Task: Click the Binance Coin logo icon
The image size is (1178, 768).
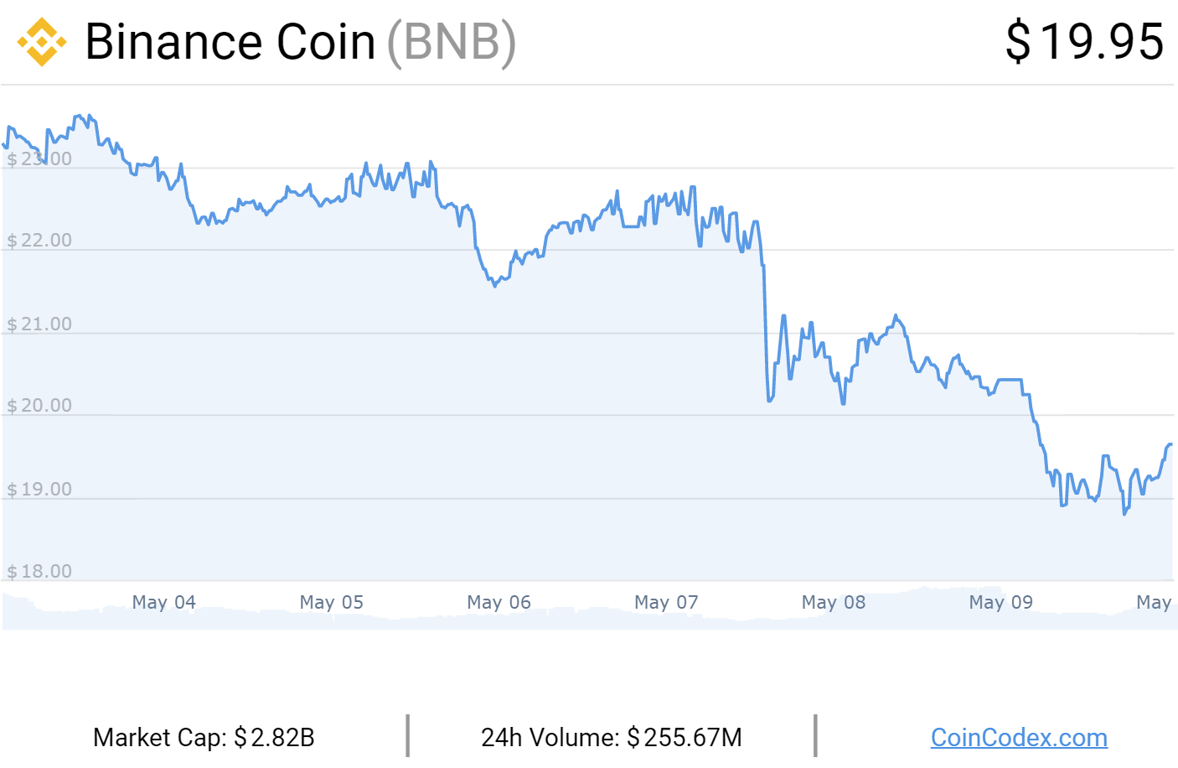Action: point(41,42)
